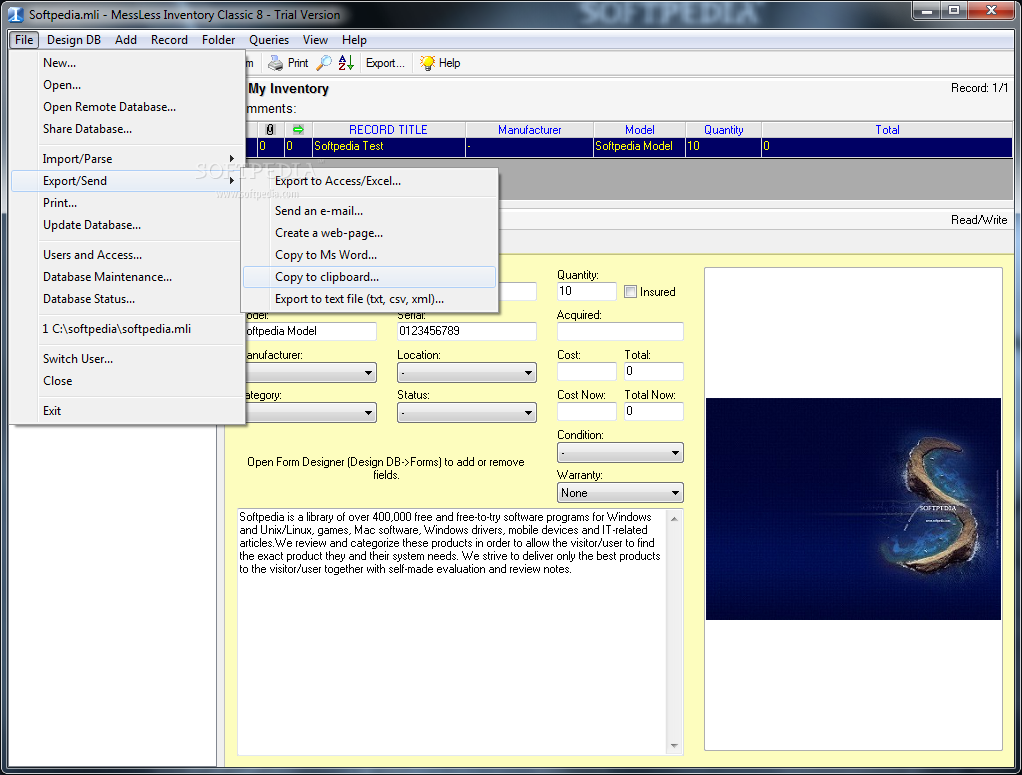Click the attachment paperclip column header icon
The width and height of the screenshot is (1022, 775).
(270, 130)
